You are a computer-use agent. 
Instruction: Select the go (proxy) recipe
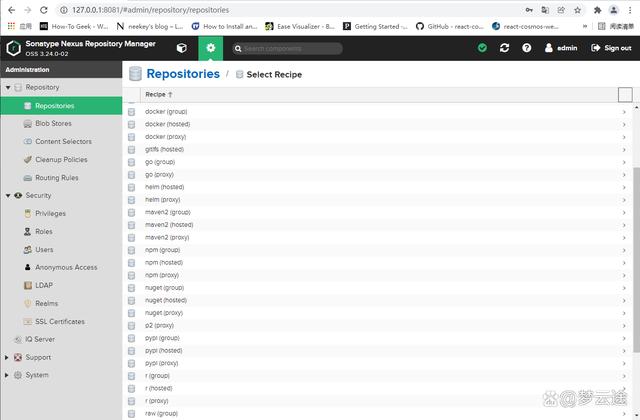[378, 175]
